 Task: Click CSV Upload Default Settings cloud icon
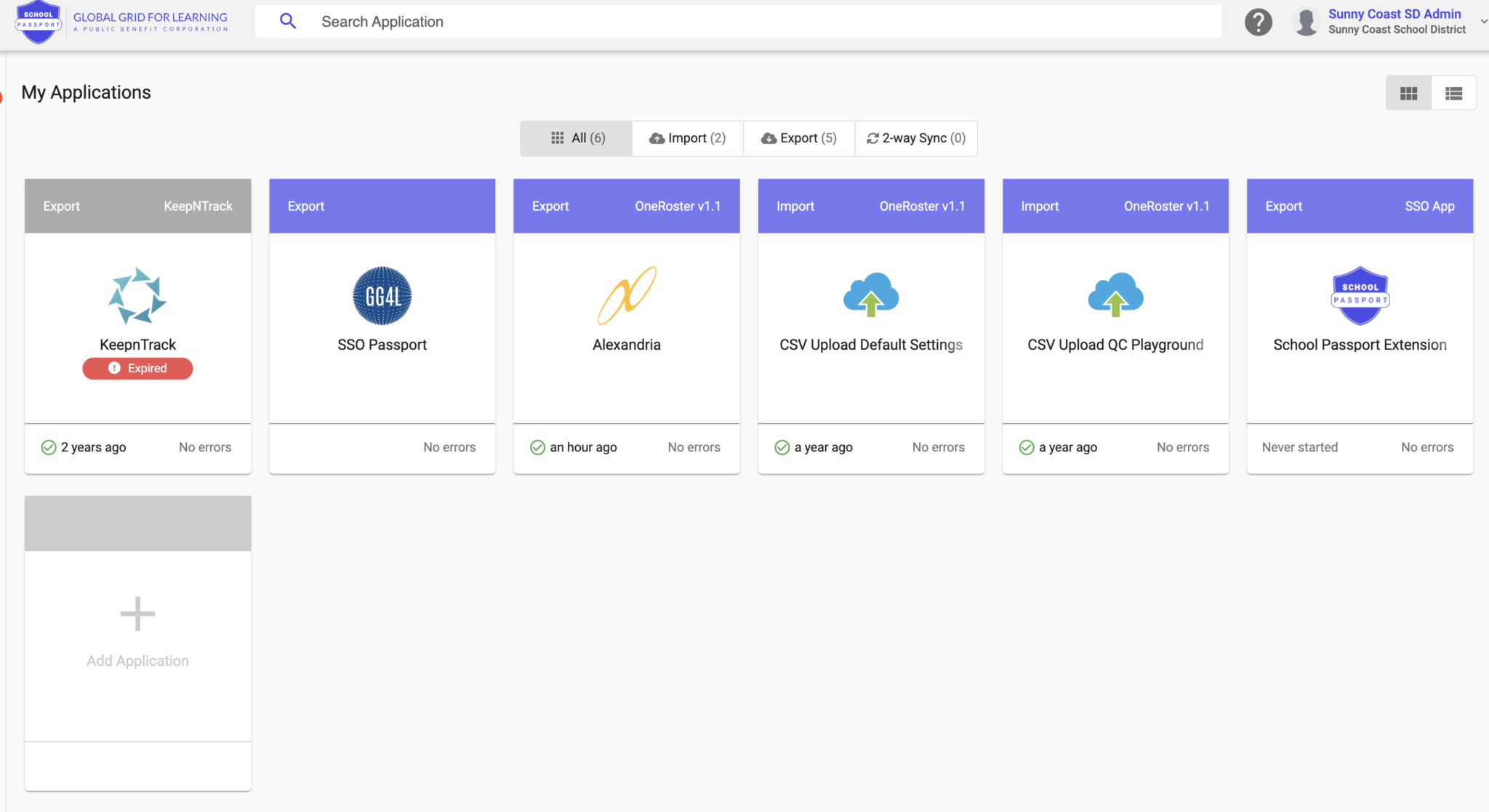871,294
